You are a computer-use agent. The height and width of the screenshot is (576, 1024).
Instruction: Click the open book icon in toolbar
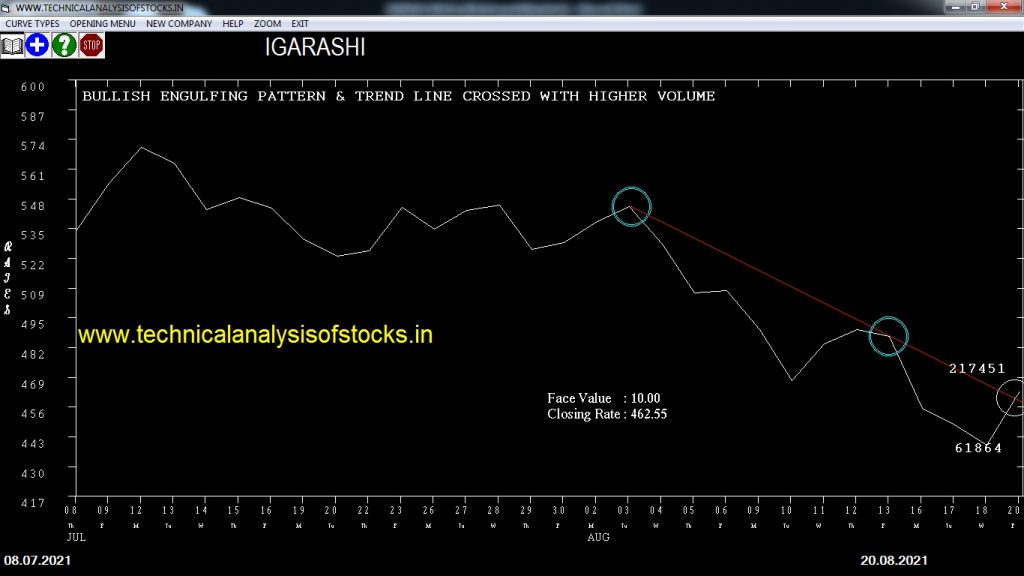coord(12,45)
